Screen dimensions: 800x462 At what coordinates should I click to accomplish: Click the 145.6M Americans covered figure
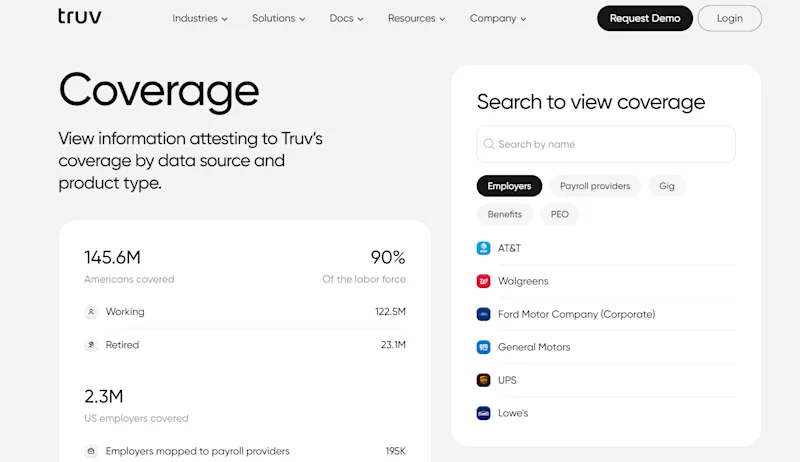pyautogui.click(x=112, y=257)
